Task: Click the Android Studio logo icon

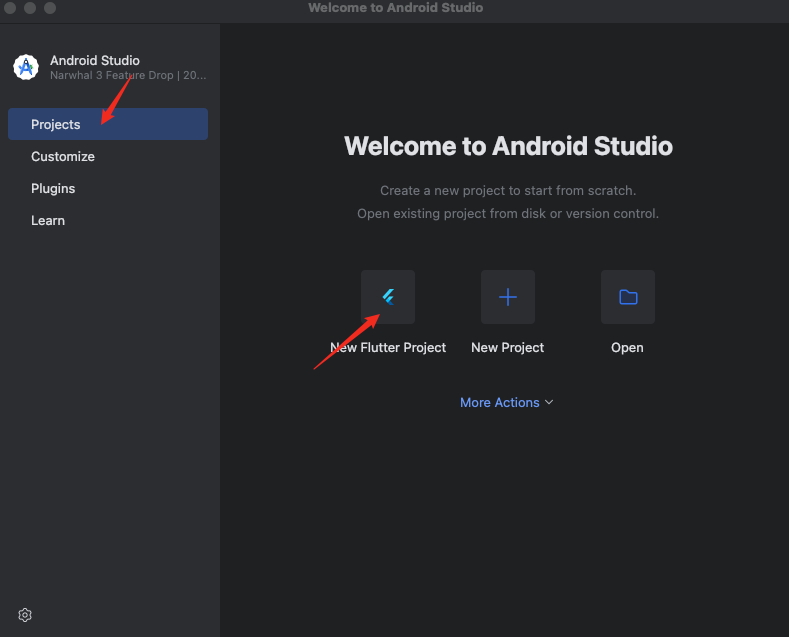Action: coord(26,67)
